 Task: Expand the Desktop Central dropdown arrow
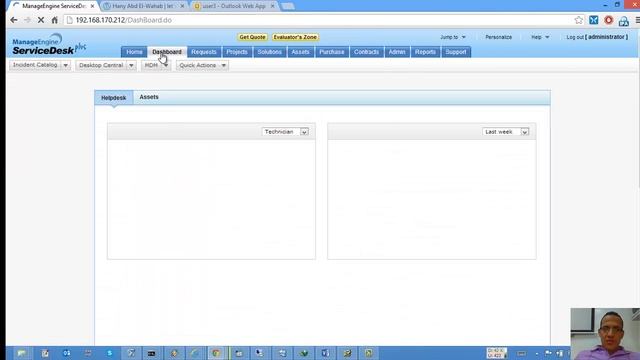131,65
